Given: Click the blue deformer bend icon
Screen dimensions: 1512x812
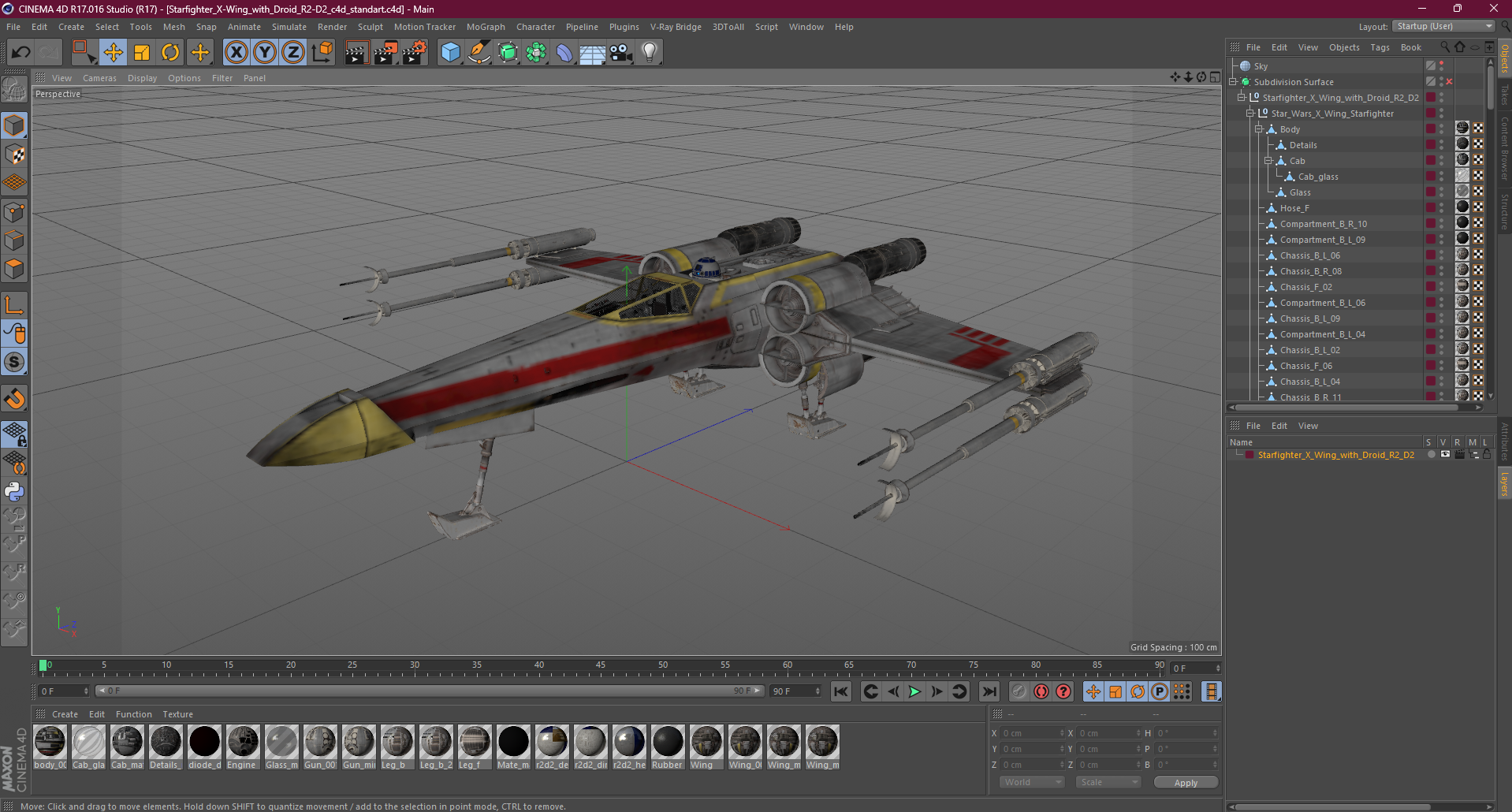Looking at the screenshot, I should point(564,52).
